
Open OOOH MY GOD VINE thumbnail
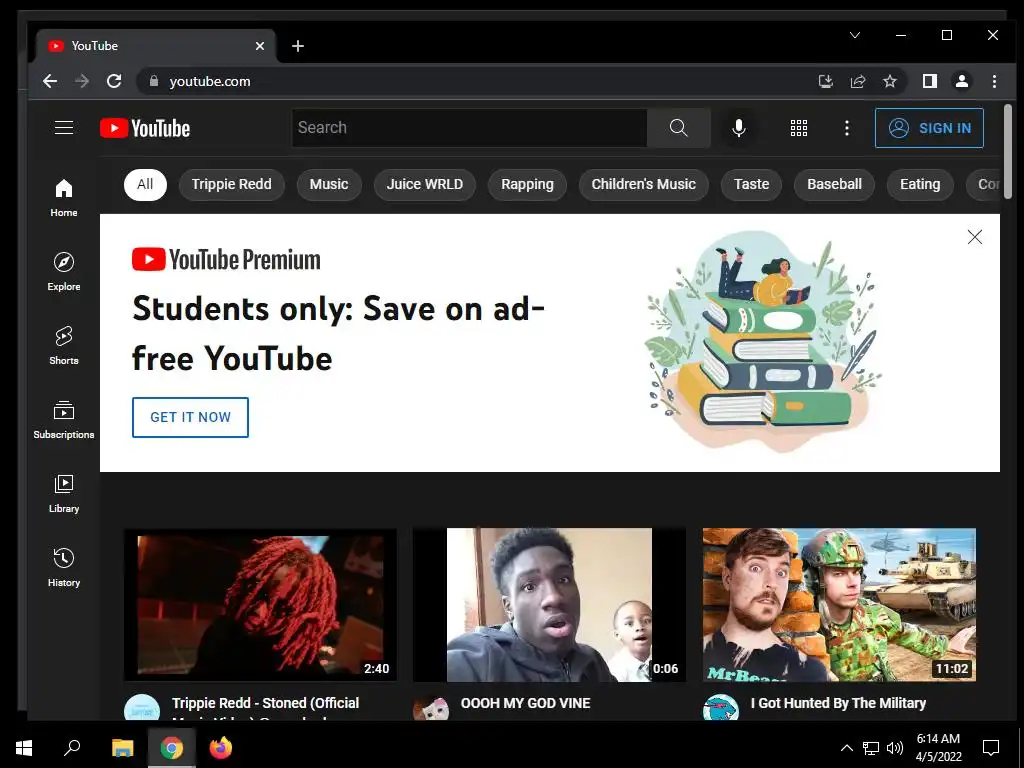point(549,605)
